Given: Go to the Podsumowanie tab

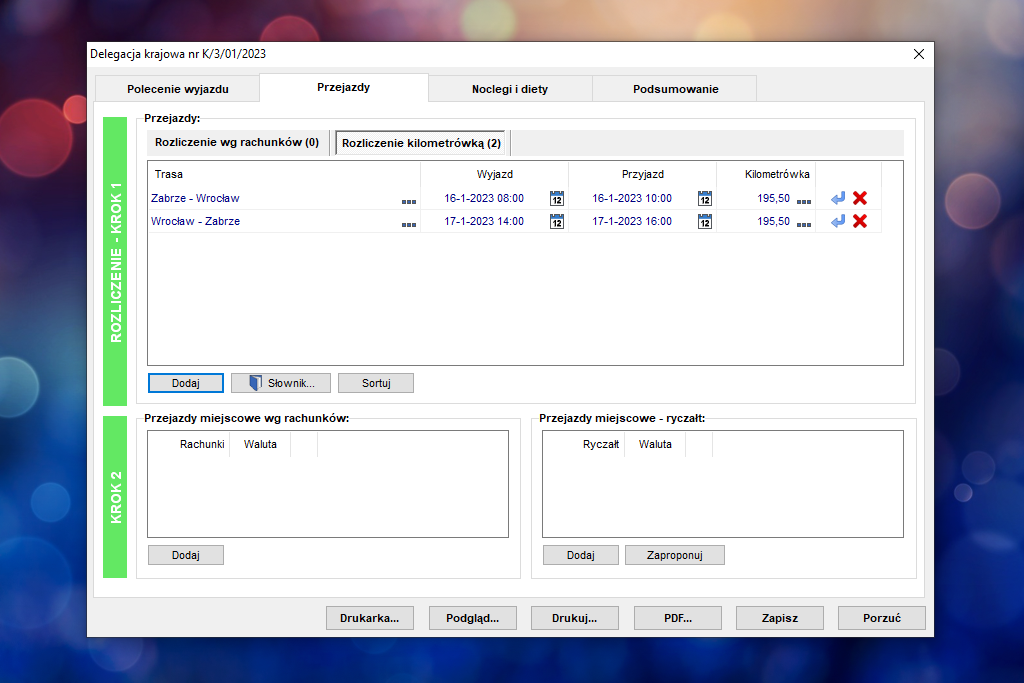Looking at the screenshot, I should 675,89.
